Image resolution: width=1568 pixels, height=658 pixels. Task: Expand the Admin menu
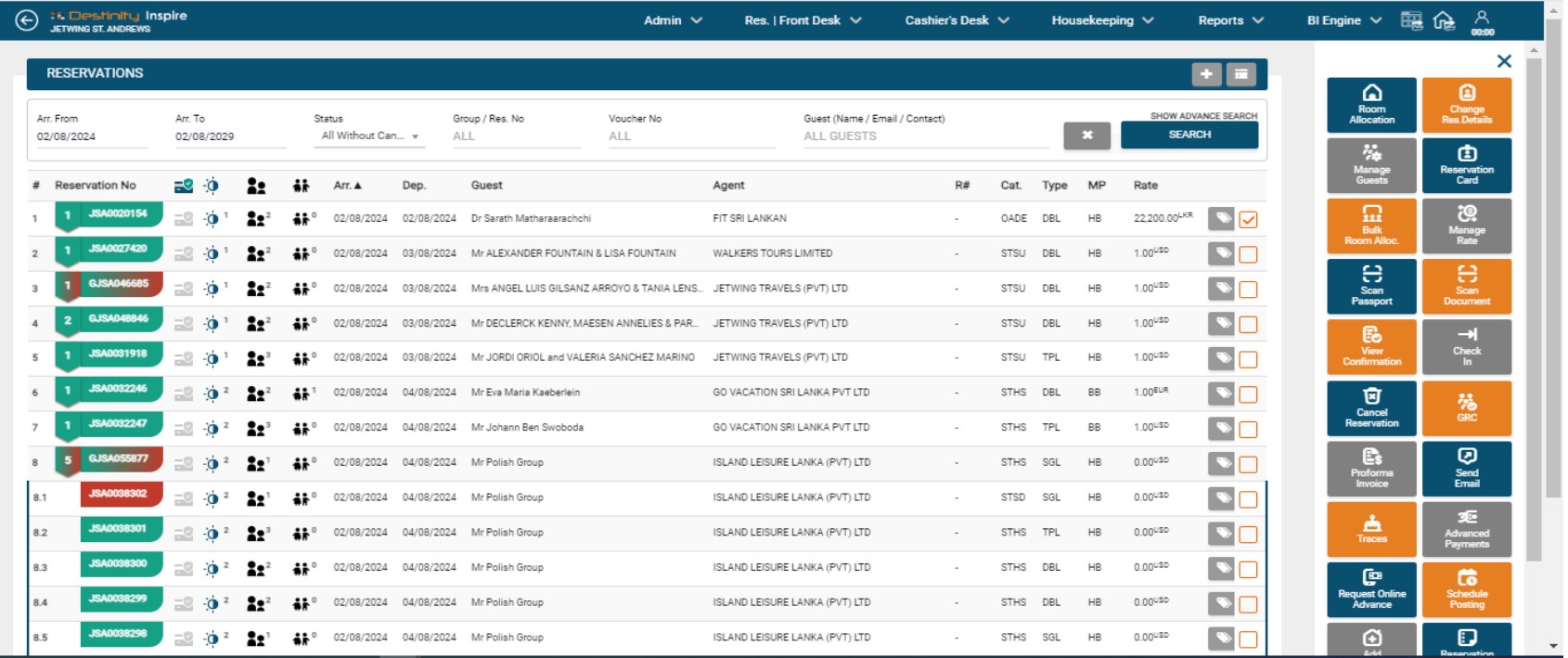tap(673, 20)
